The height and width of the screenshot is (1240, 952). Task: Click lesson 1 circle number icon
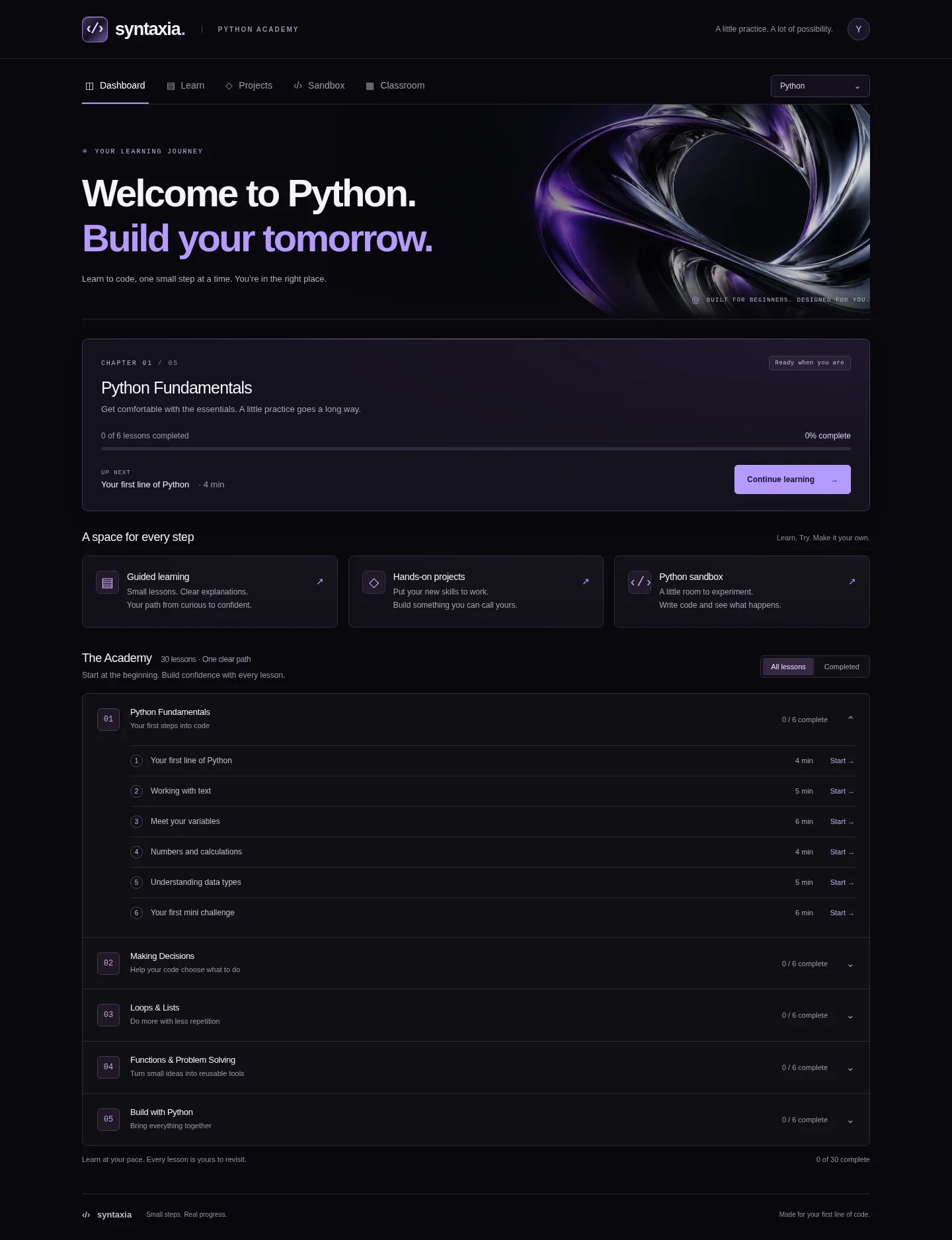(137, 761)
